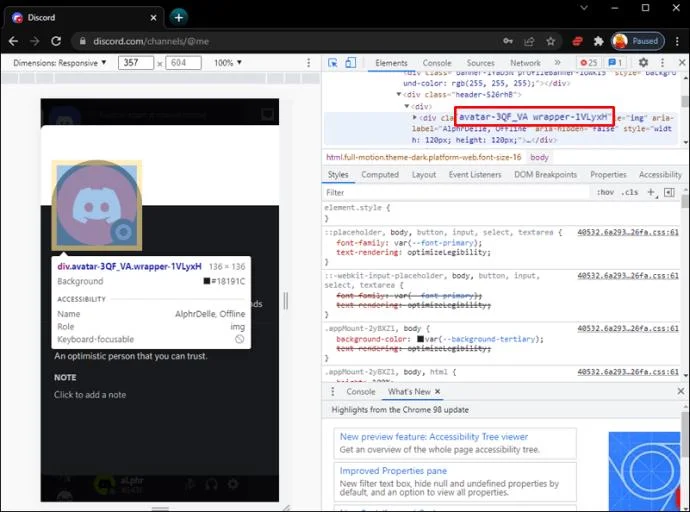Click the width field showing 357
Screen dimensions: 690x512
tap(136, 62)
